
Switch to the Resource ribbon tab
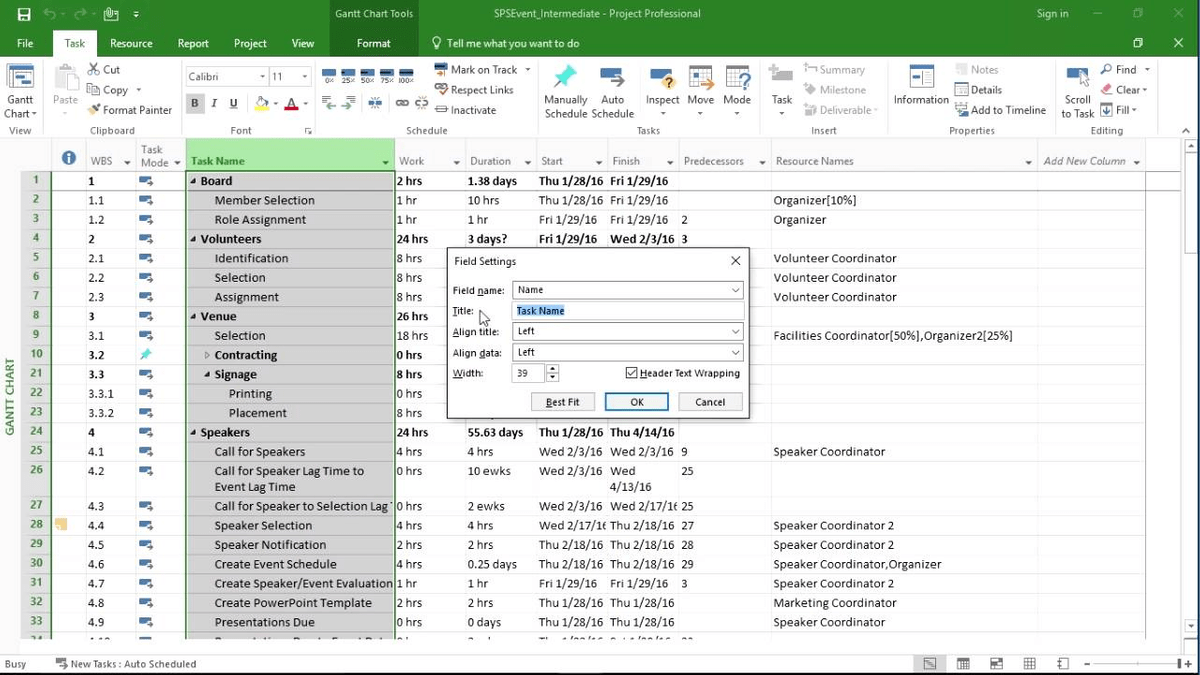pos(131,43)
